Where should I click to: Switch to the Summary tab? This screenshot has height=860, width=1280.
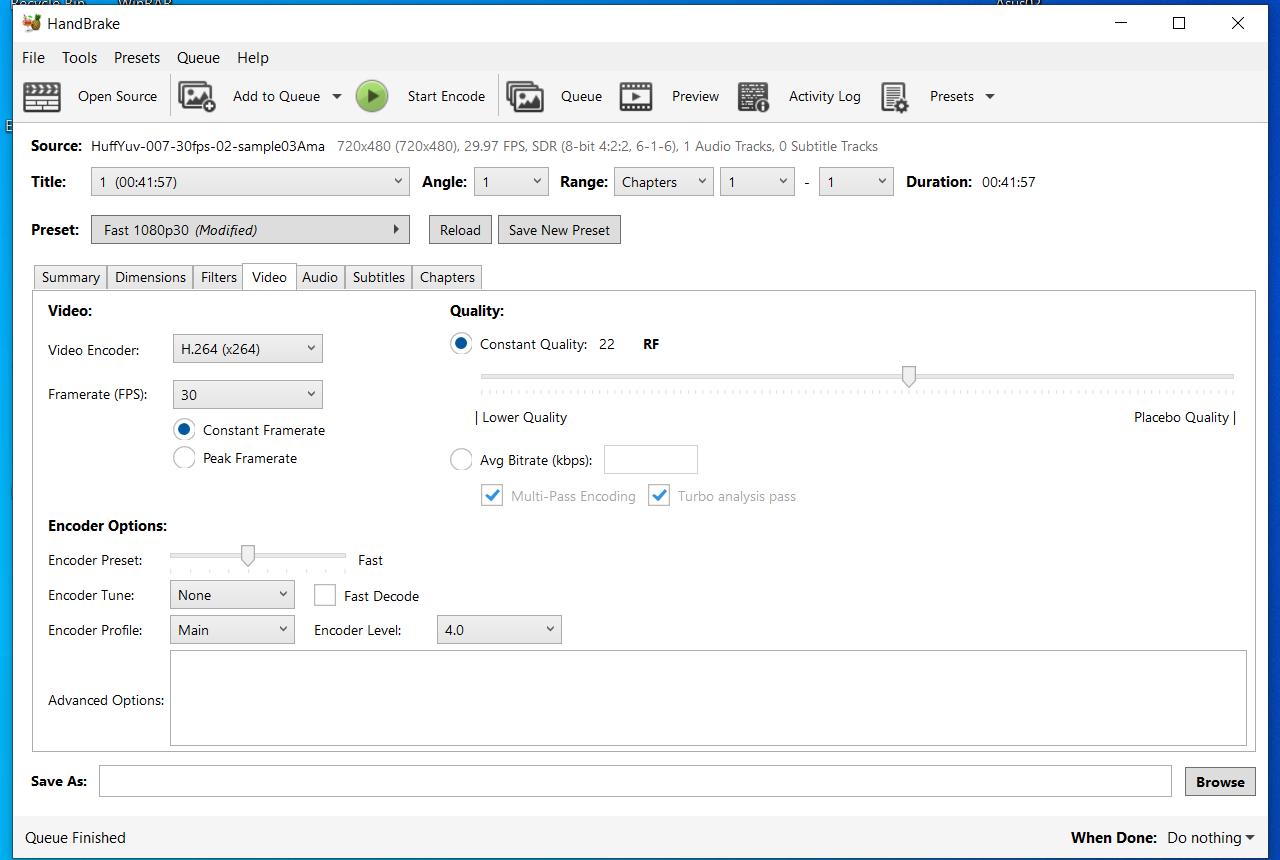(x=71, y=277)
